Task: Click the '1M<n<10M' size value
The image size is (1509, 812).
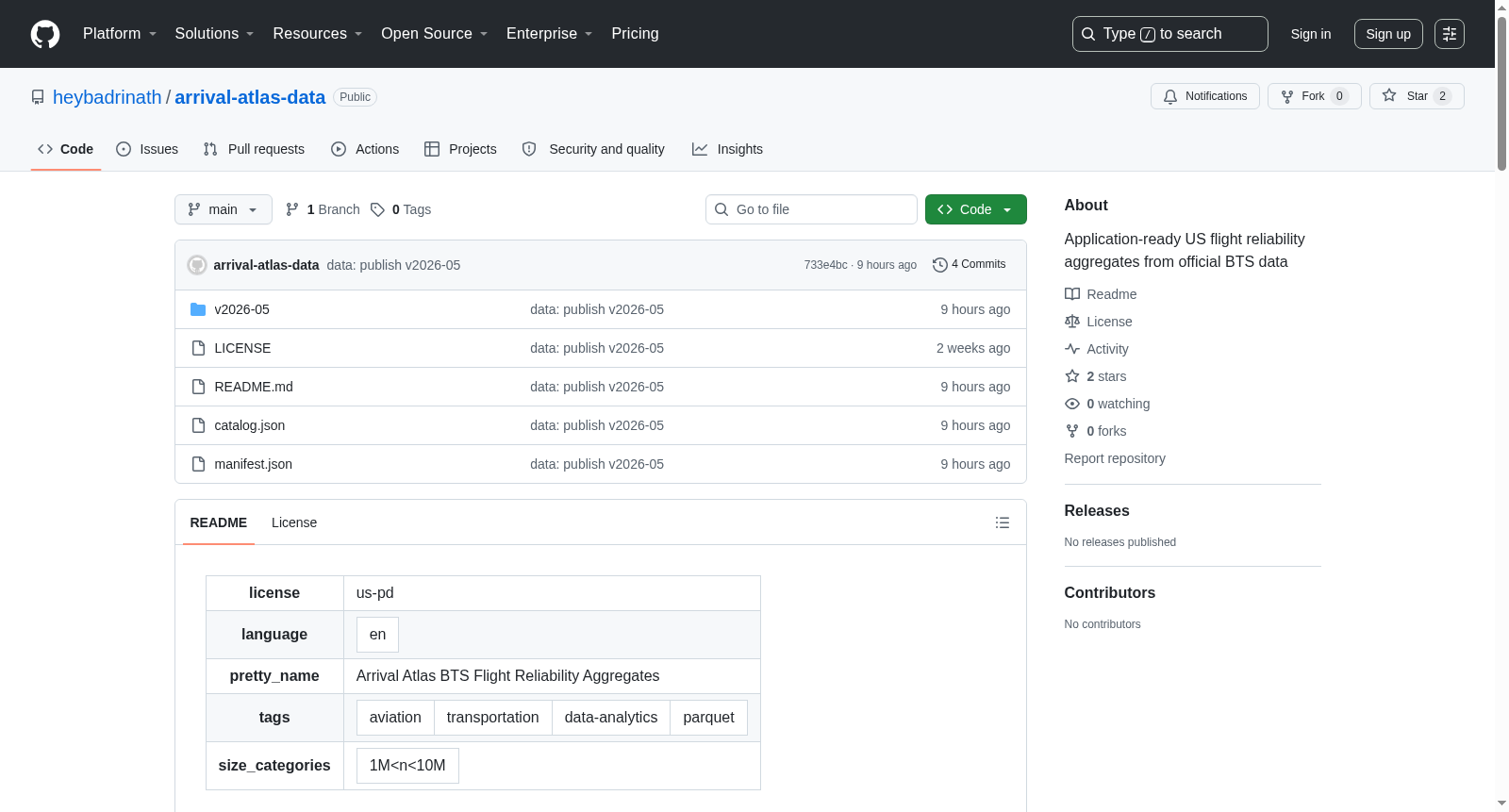Action: 407,766
